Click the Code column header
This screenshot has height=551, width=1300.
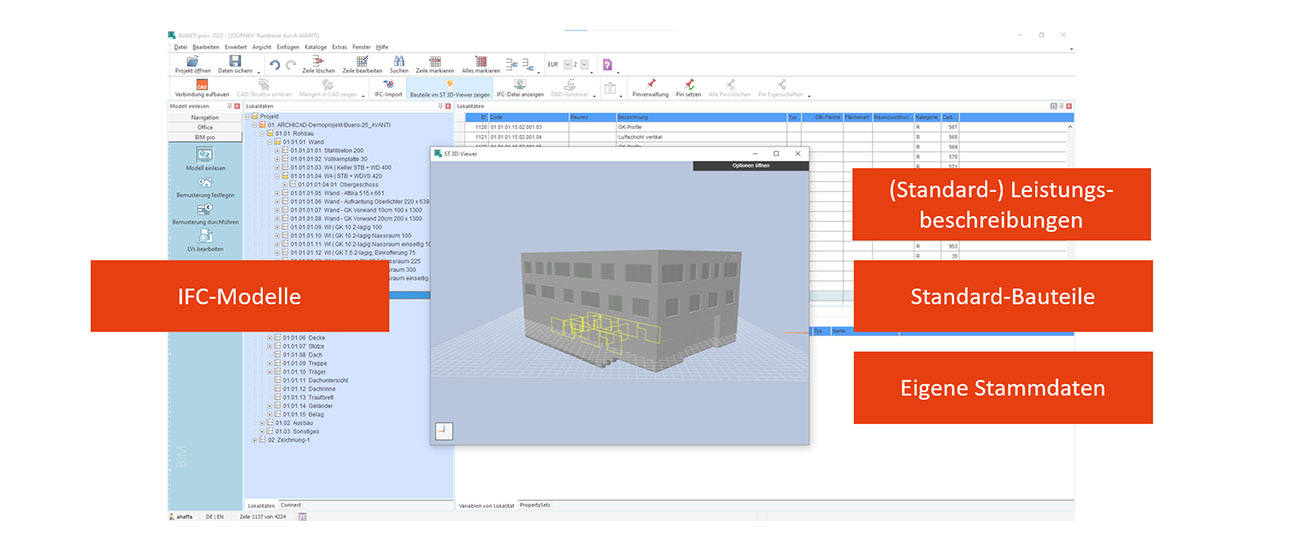click(528, 117)
